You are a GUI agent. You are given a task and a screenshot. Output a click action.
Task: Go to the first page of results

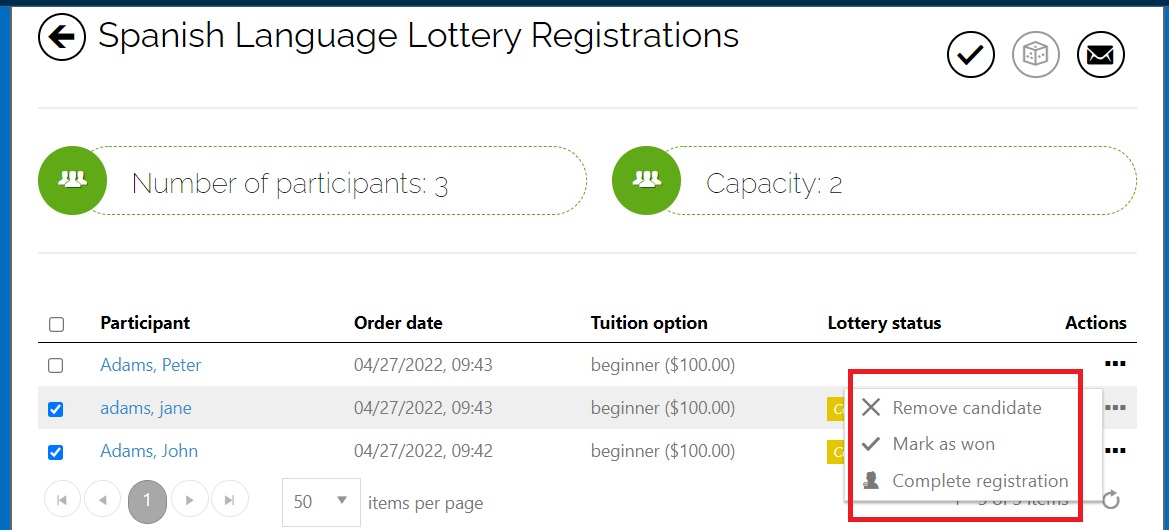[x=63, y=500]
